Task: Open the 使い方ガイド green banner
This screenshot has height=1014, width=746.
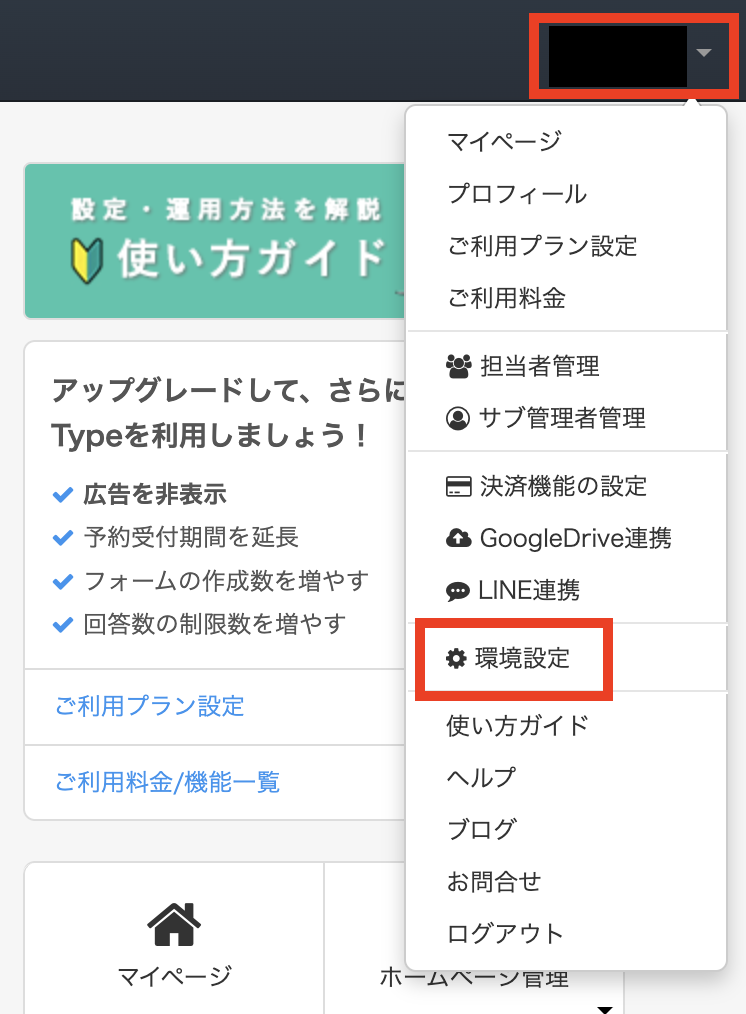Action: click(215, 241)
